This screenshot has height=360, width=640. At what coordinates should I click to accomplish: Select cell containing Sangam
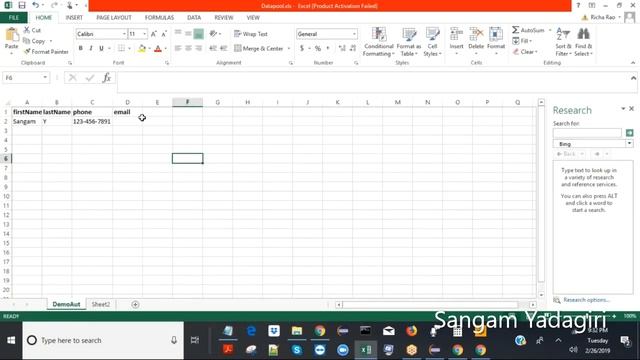pos(27,121)
